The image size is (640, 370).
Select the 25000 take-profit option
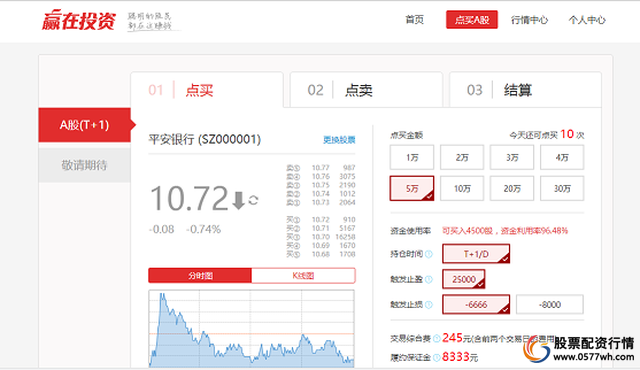click(x=464, y=279)
